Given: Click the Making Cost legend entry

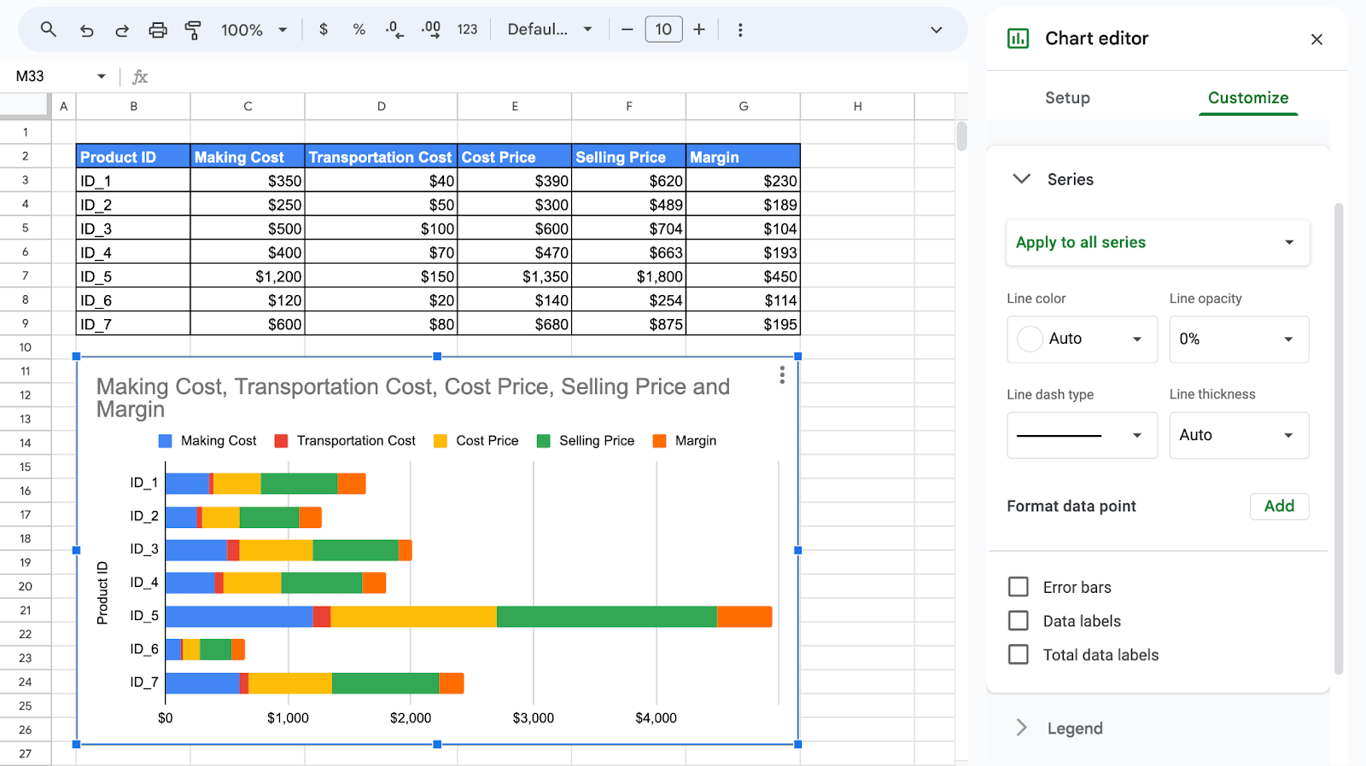Looking at the screenshot, I should coord(208,441).
